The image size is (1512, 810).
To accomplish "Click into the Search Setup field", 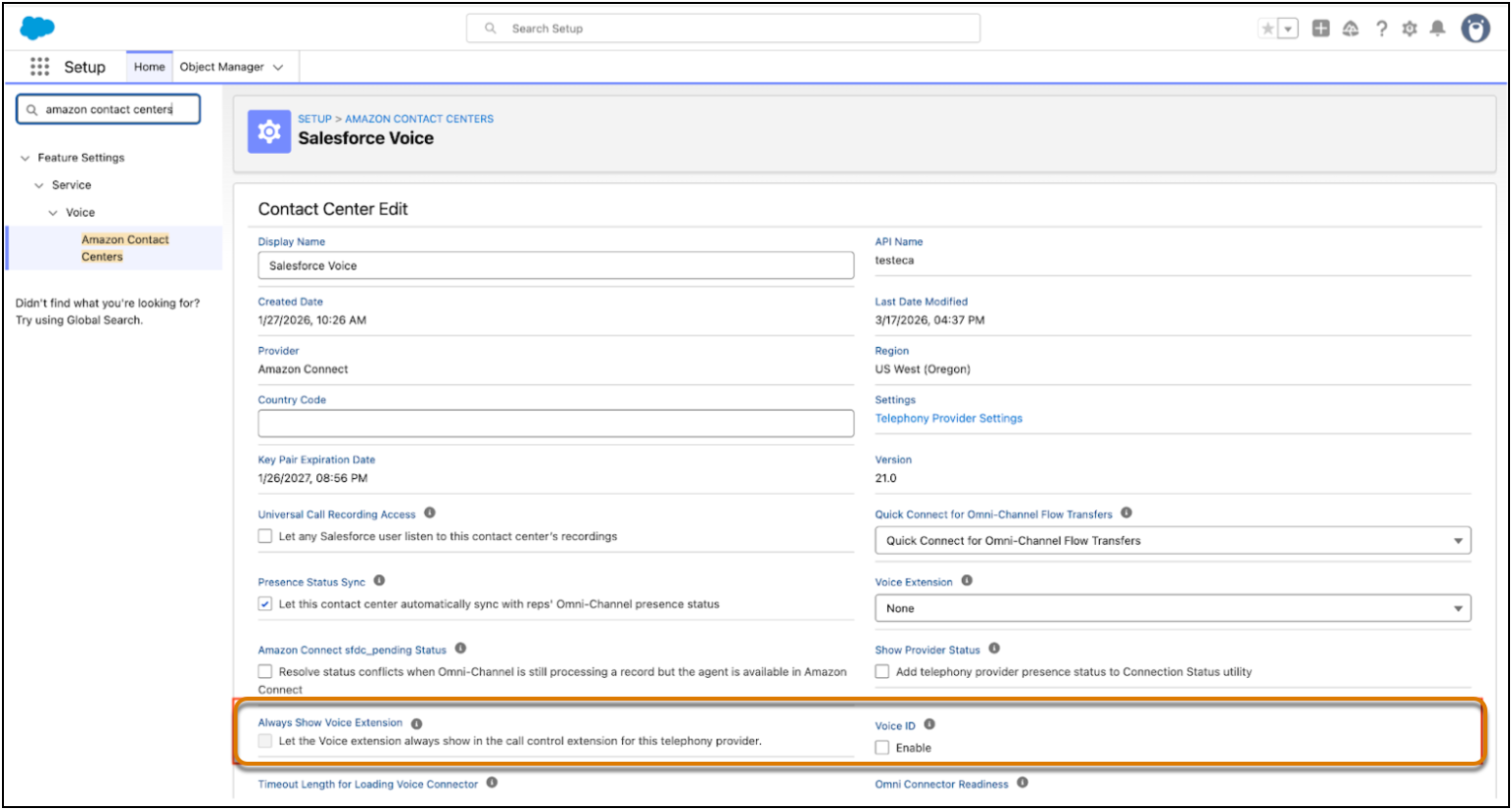I will point(723,29).
